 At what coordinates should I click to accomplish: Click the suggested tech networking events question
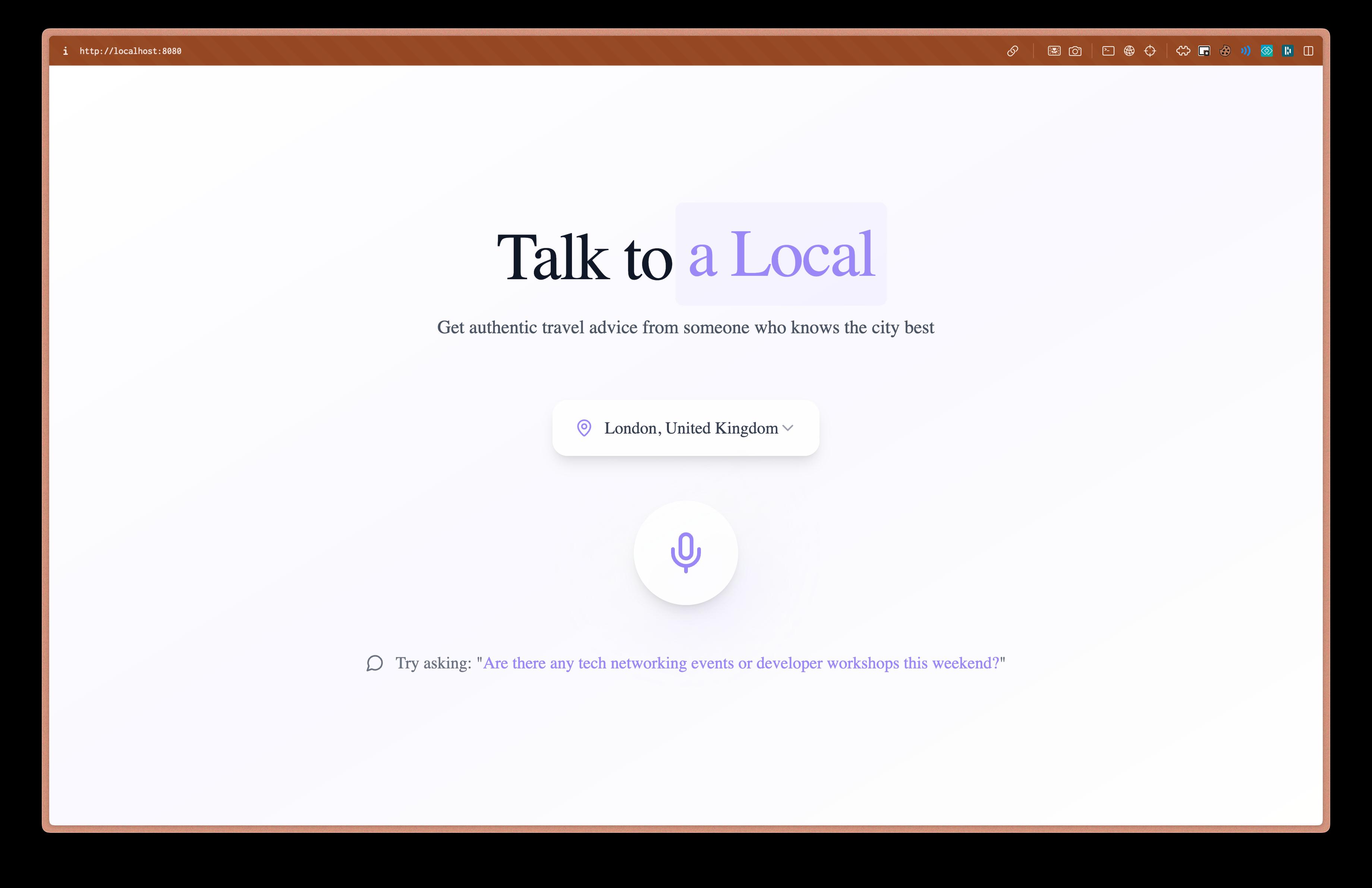741,663
